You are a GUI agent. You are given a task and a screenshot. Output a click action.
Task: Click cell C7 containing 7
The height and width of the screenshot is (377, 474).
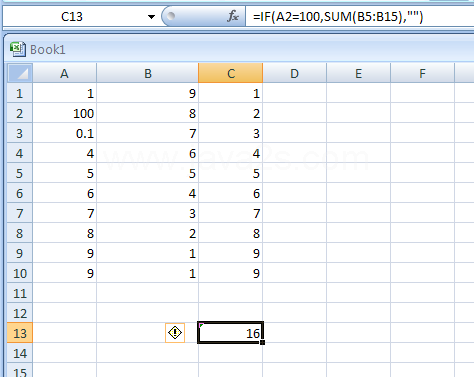[231, 213]
